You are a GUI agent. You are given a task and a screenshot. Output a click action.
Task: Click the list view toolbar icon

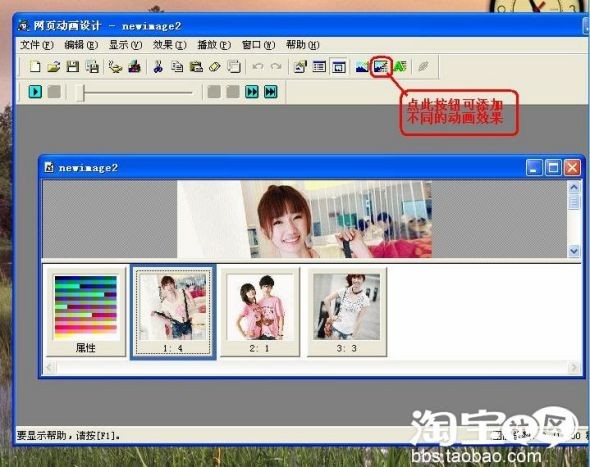click(319, 67)
